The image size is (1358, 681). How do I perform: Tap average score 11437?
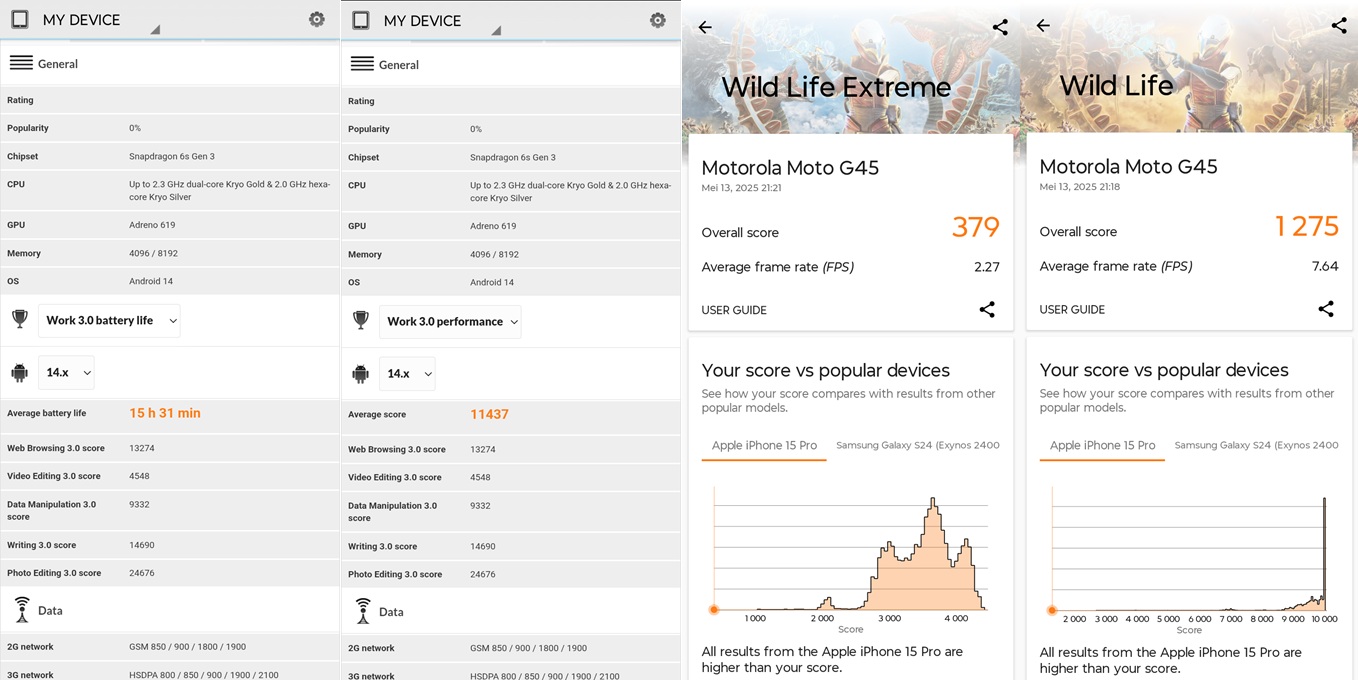pos(490,414)
